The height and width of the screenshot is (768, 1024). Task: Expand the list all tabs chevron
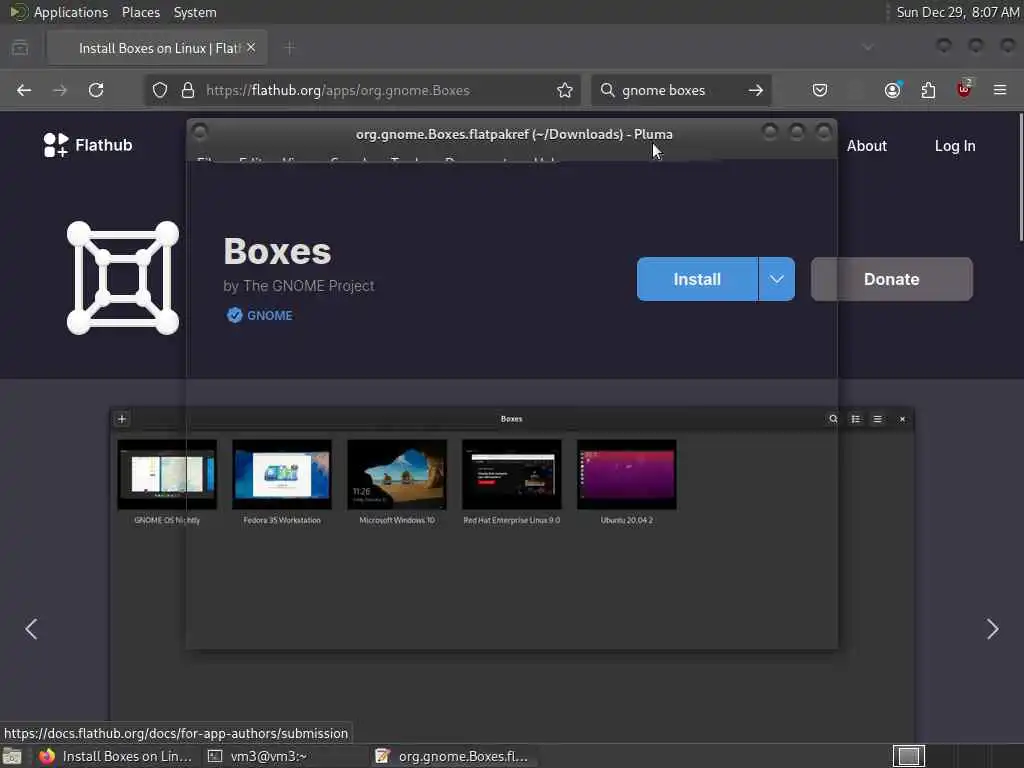pyautogui.click(x=868, y=48)
